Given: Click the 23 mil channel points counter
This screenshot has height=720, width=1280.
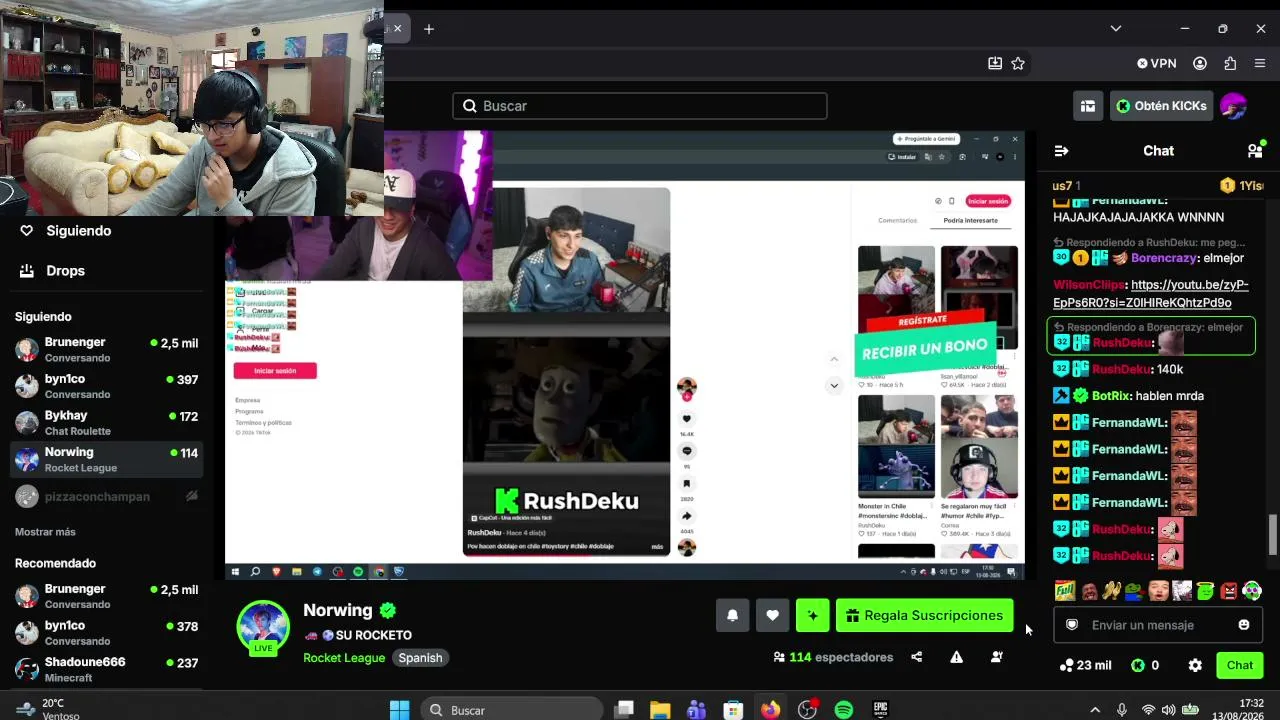Looking at the screenshot, I should point(1085,665).
